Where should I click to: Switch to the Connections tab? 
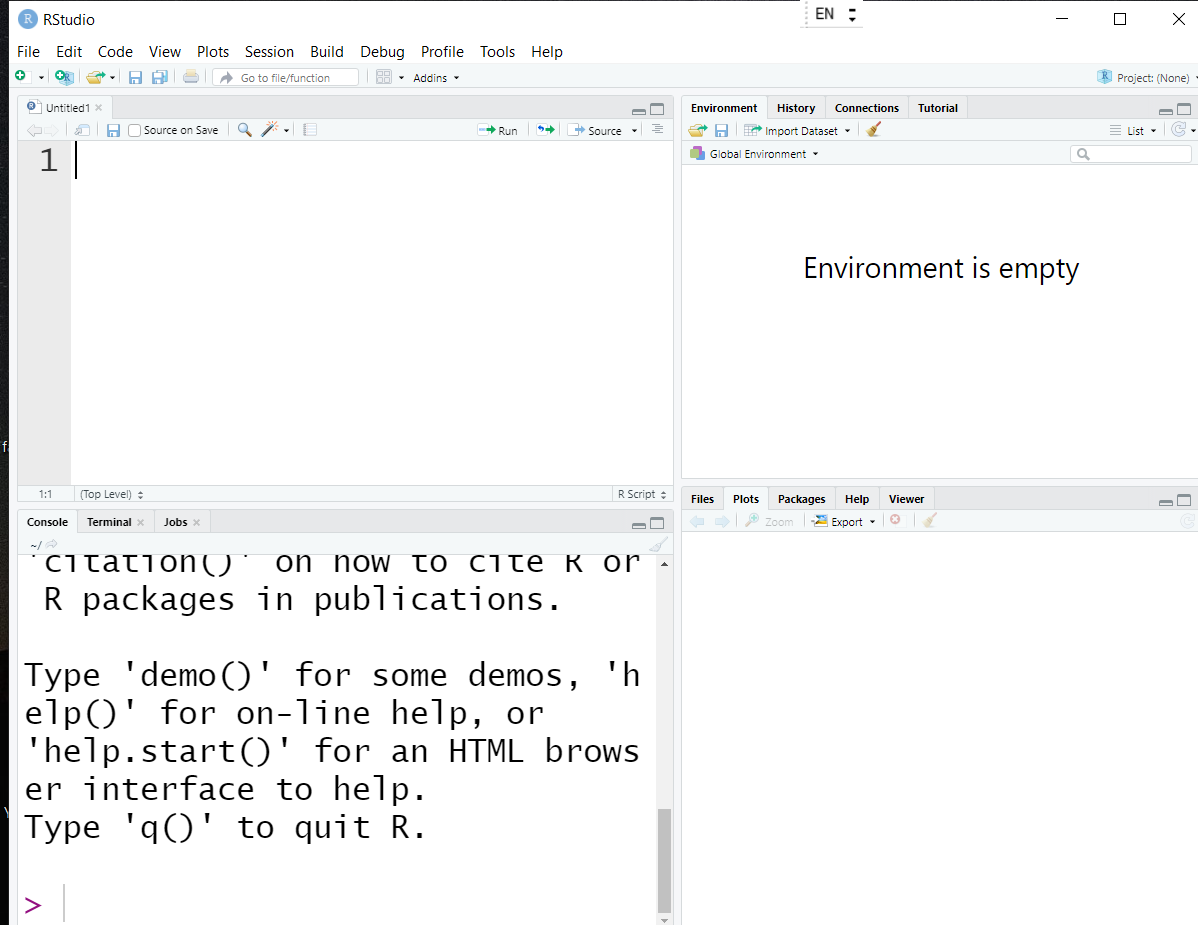point(866,108)
